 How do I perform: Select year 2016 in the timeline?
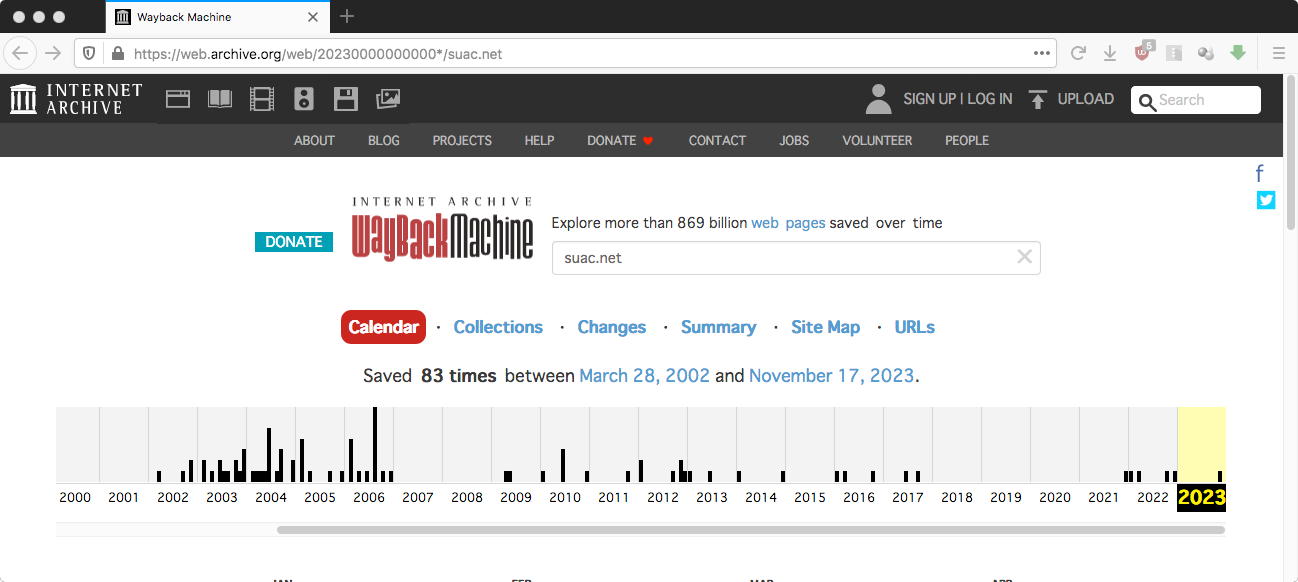pyautogui.click(x=859, y=497)
